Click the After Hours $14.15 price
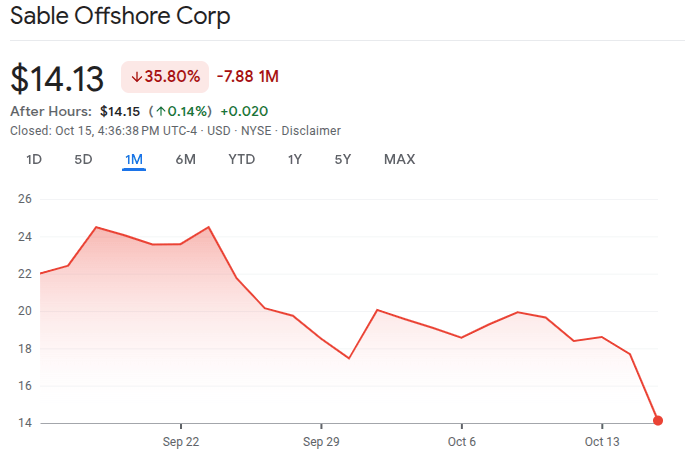 (121, 111)
